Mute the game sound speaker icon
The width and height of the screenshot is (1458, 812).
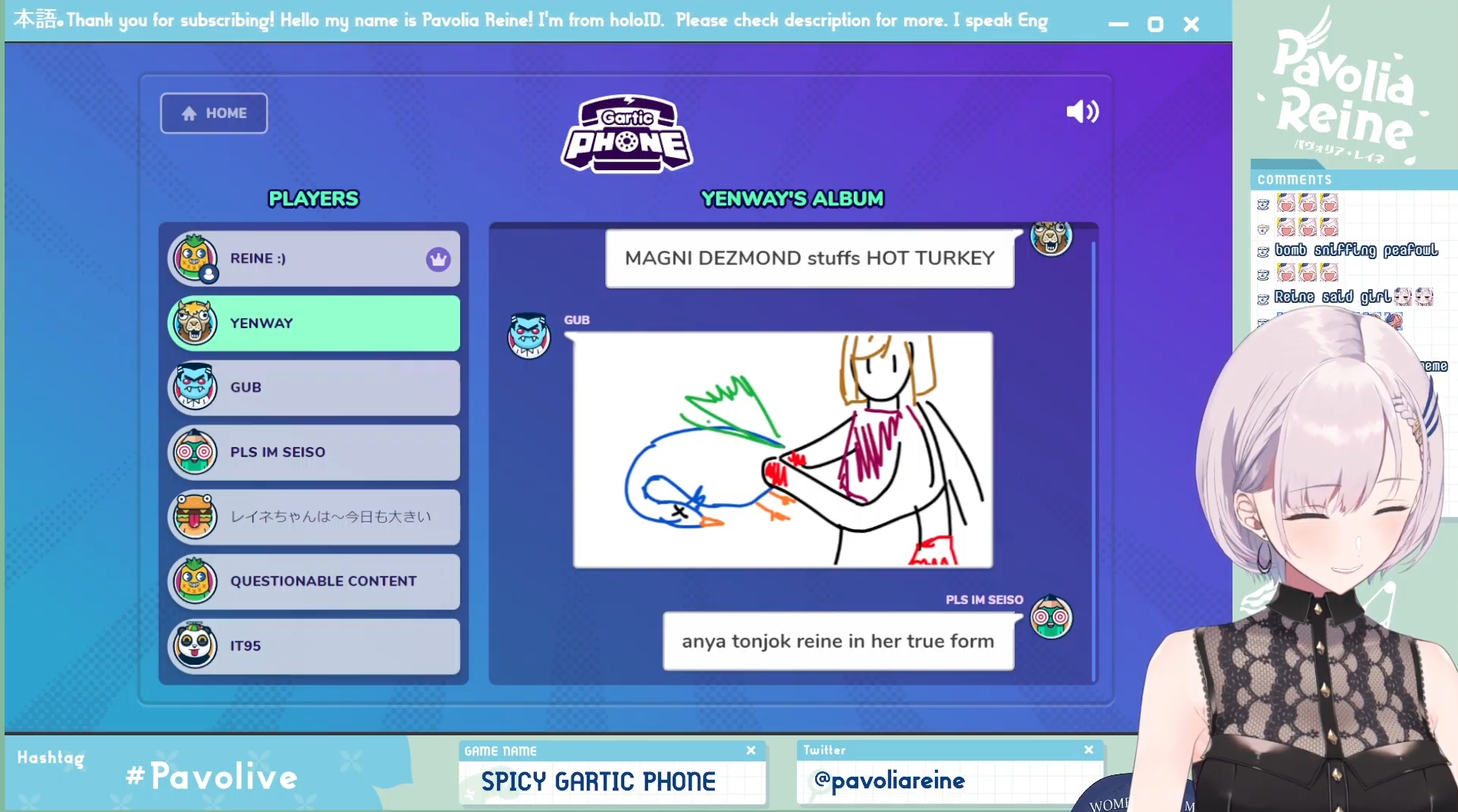click(1082, 112)
